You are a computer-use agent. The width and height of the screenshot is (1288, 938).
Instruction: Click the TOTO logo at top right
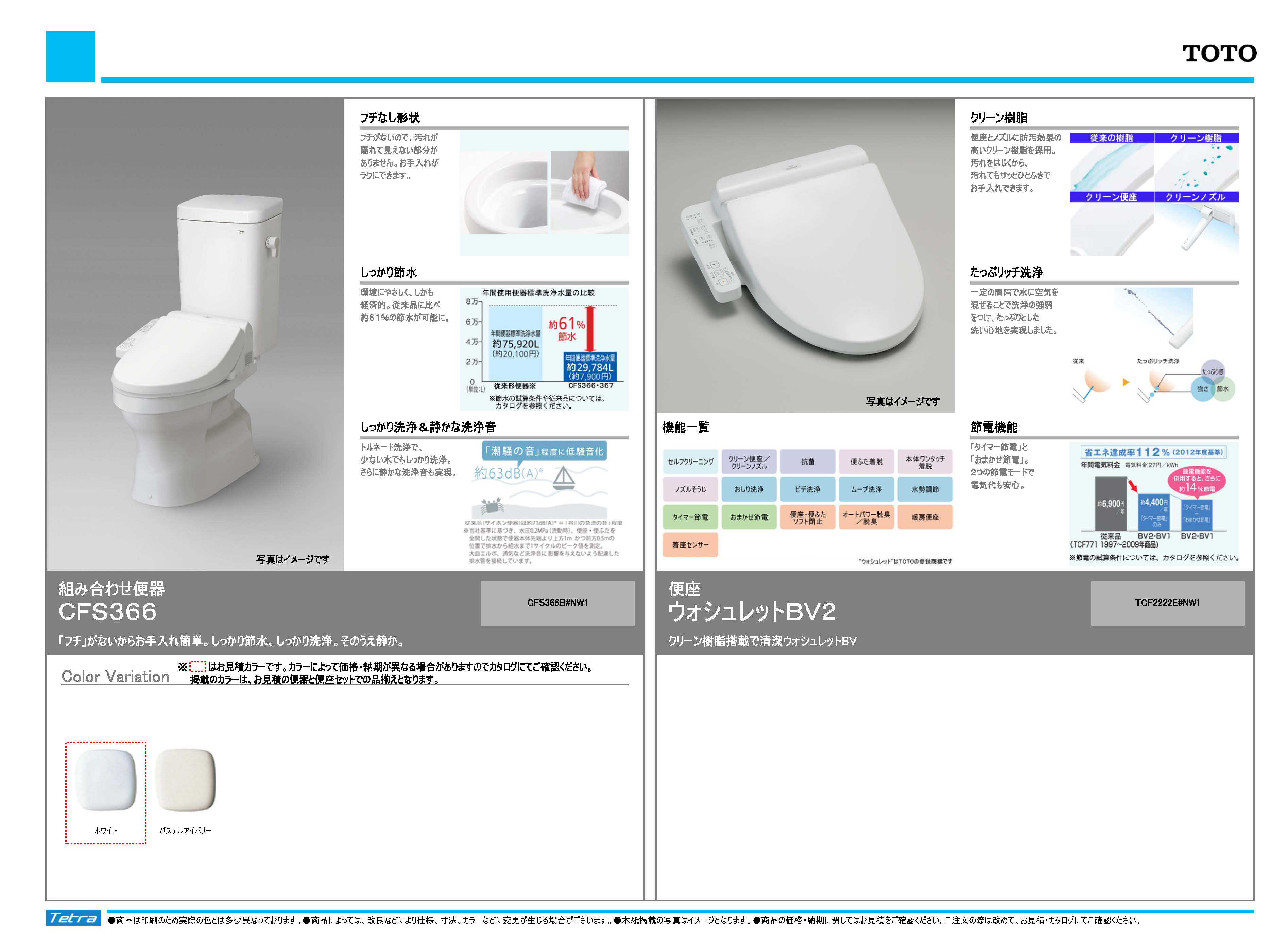point(1219,53)
